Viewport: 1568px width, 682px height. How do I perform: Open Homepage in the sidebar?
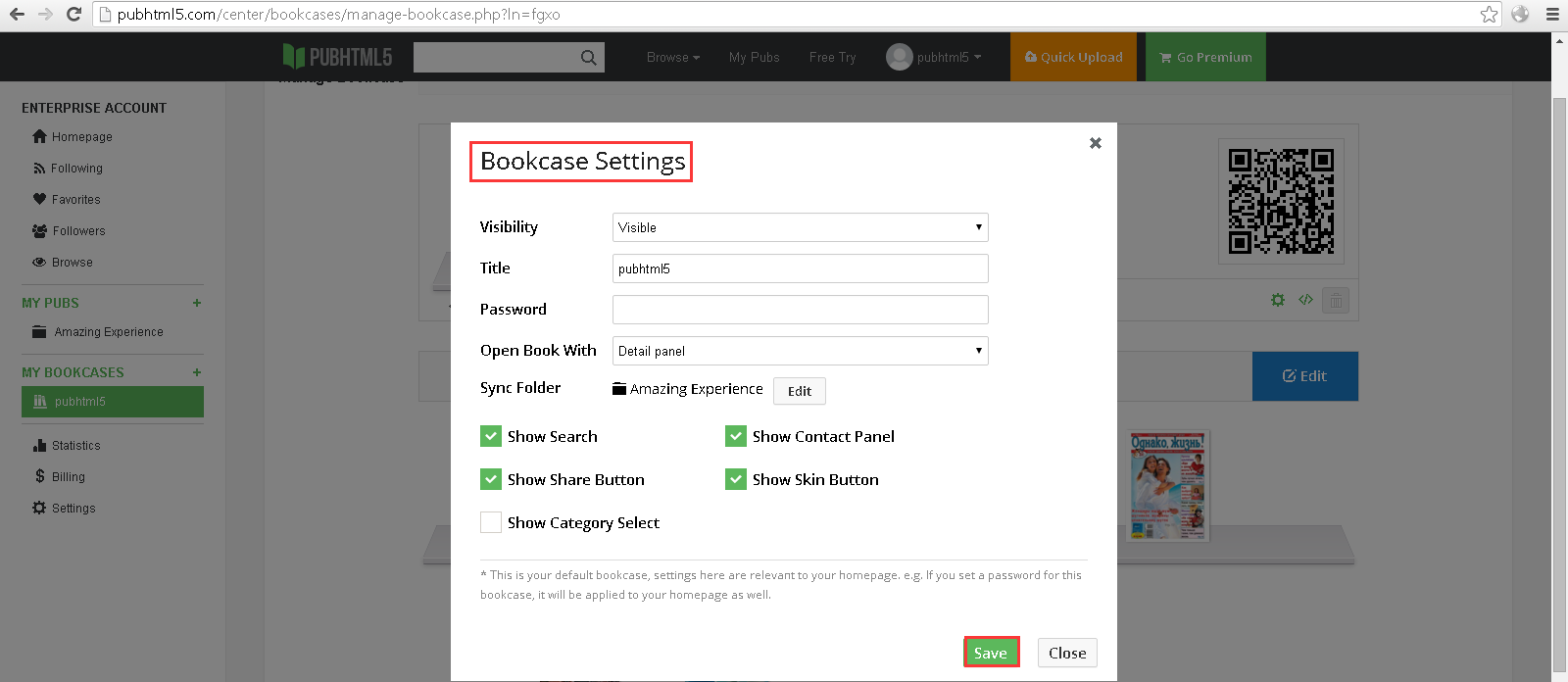pos(73,137)
